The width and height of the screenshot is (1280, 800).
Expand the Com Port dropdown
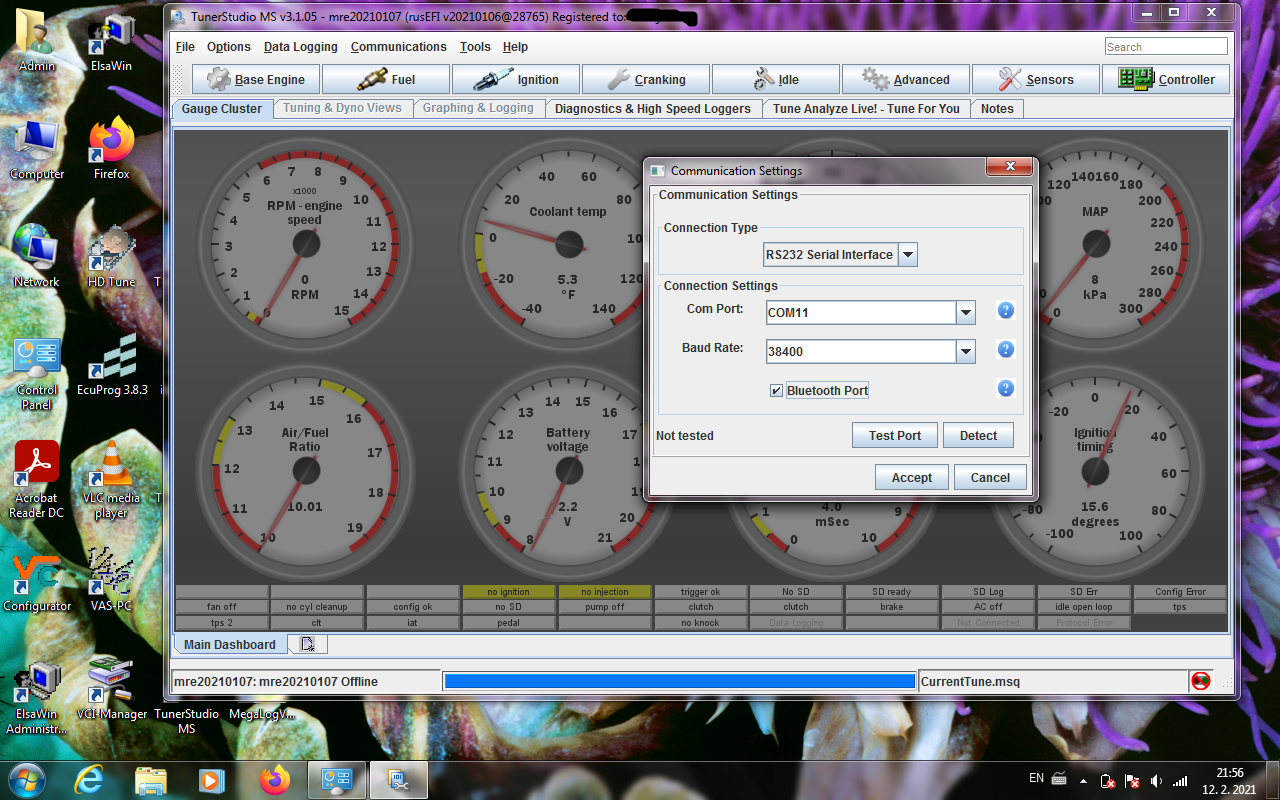click(x=966, y=312)
